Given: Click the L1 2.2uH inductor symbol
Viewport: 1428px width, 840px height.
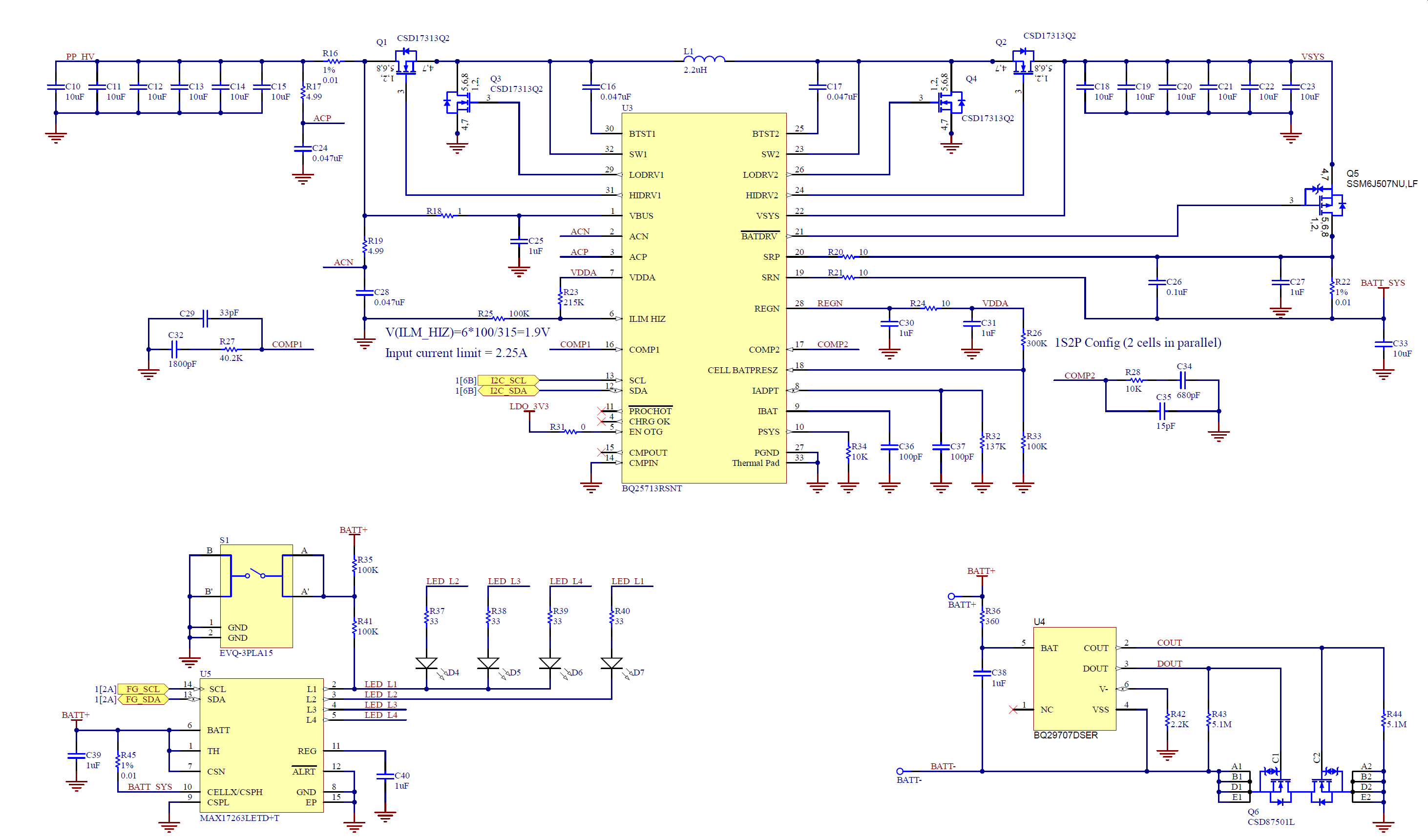Looking at the screenshot, I should point(704,59).
